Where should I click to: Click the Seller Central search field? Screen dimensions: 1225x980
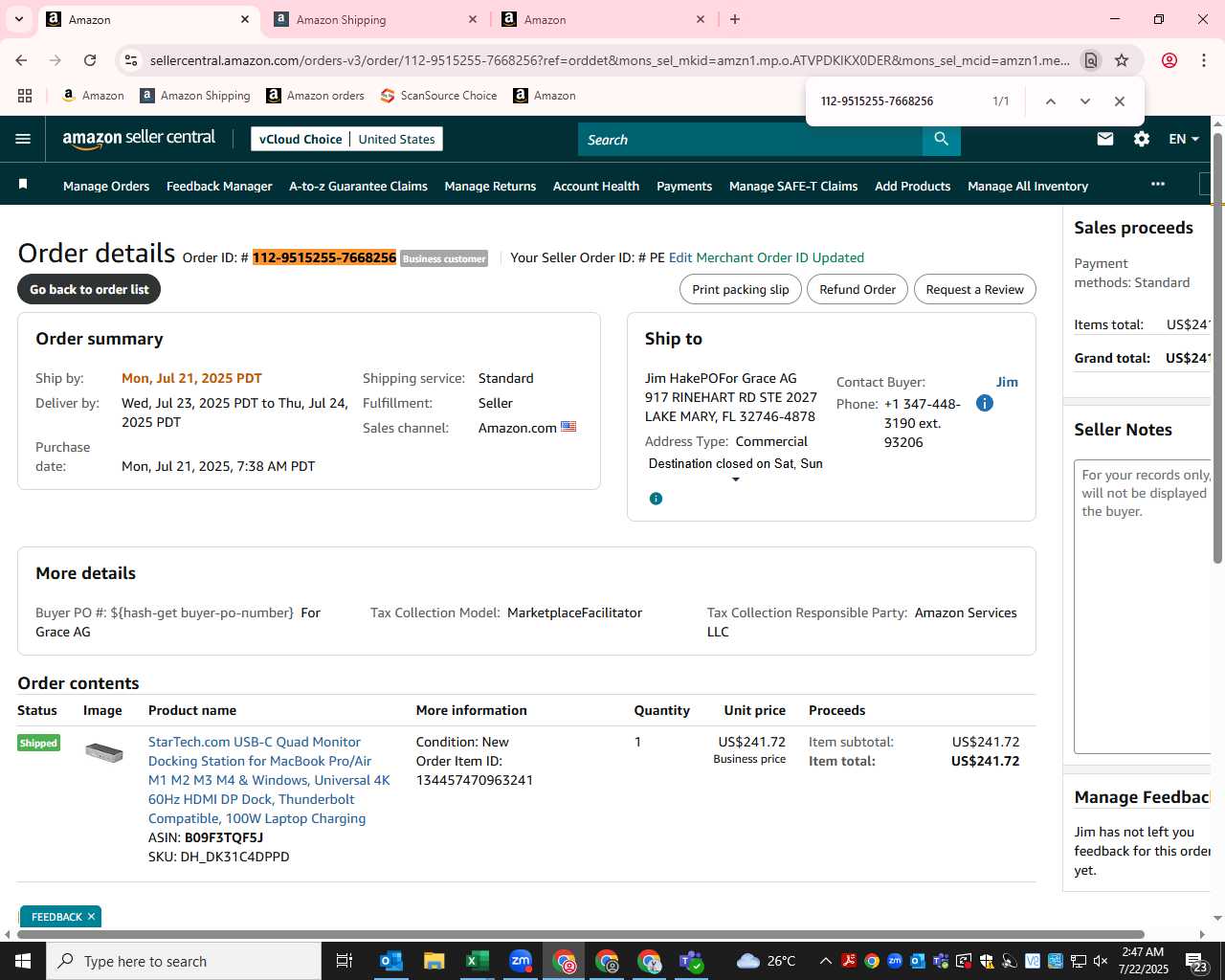click(x=750, y=140)
